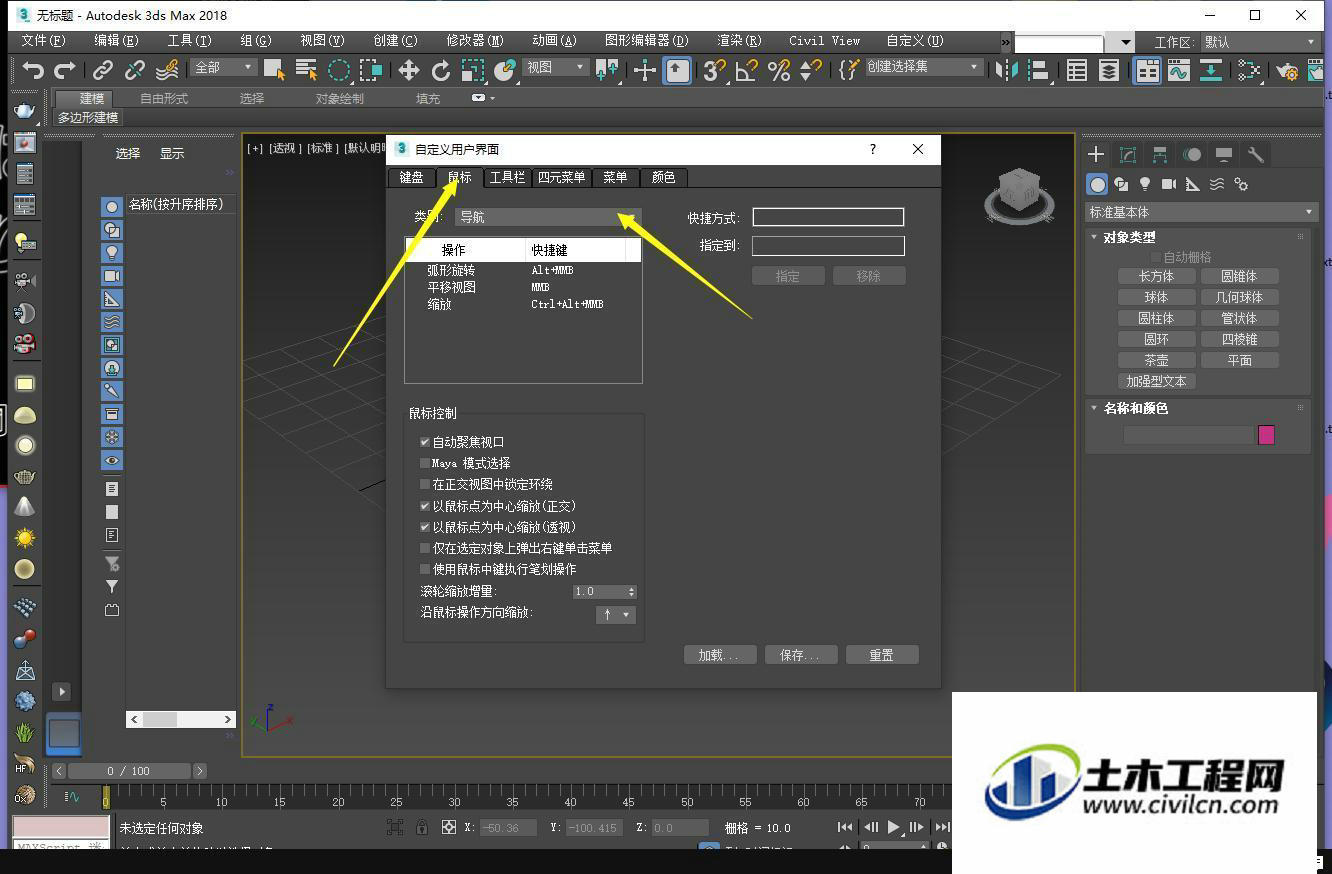Adjust the 滚轮缩放增量 spinner arrows
The height and width of the screenshot is (874, 1332).
coord(631,592)
